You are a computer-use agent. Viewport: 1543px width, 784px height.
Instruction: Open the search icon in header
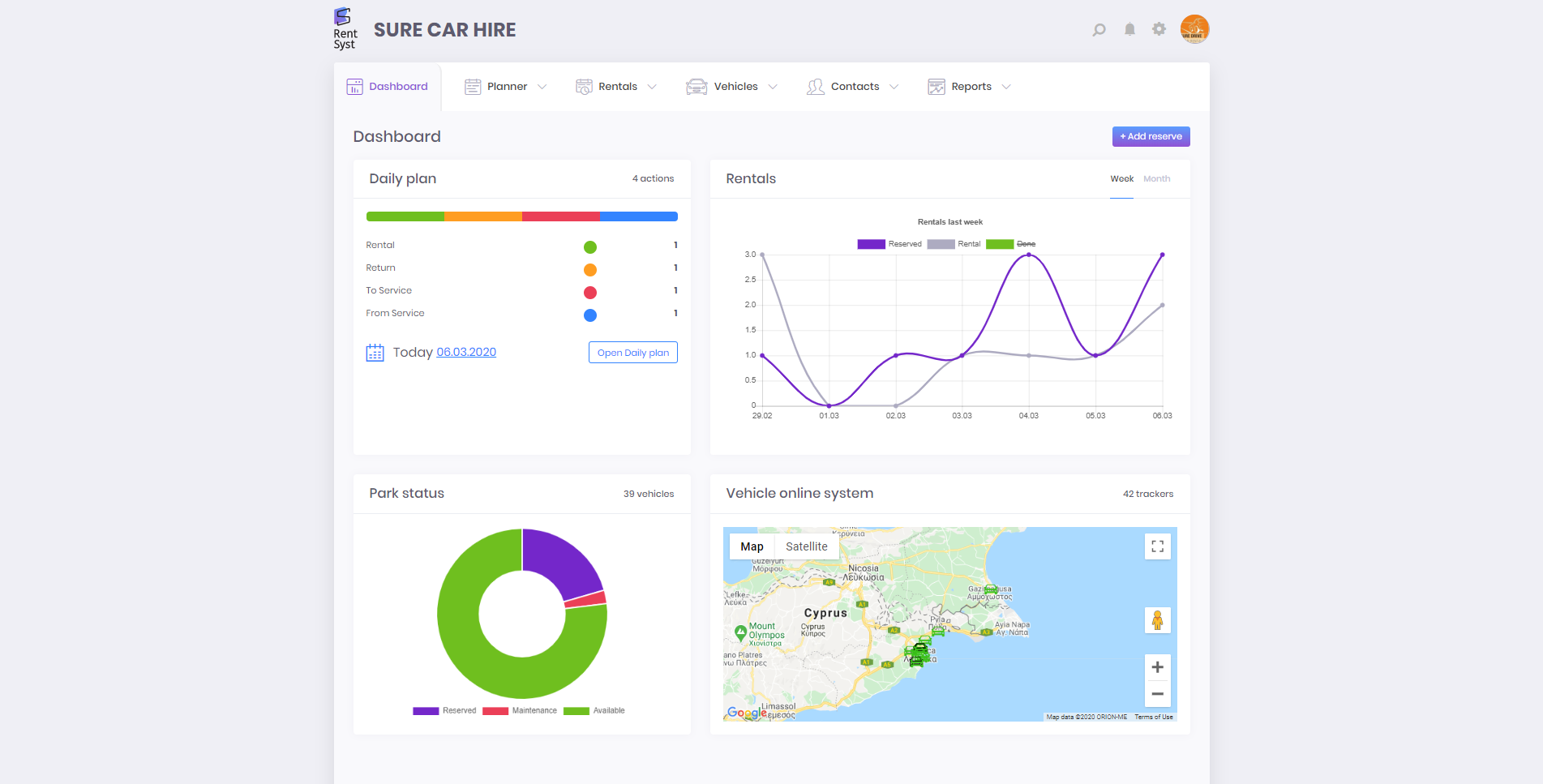1099,29
